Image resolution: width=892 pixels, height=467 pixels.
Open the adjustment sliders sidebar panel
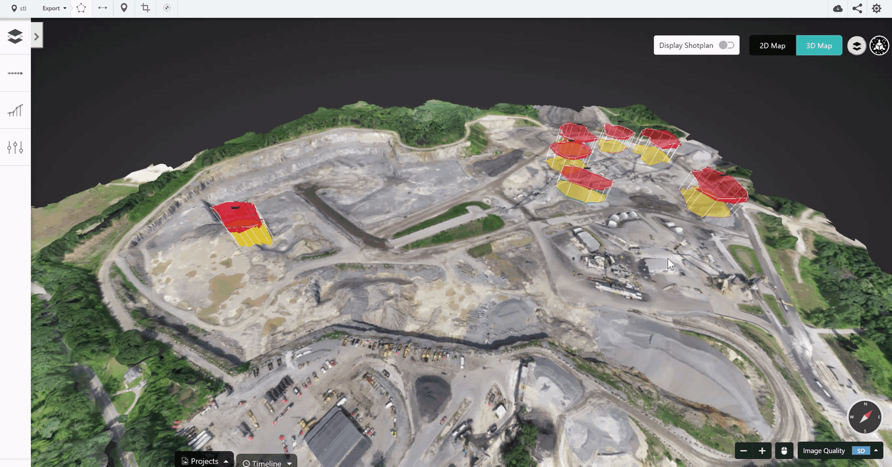(x=15, y=147)
